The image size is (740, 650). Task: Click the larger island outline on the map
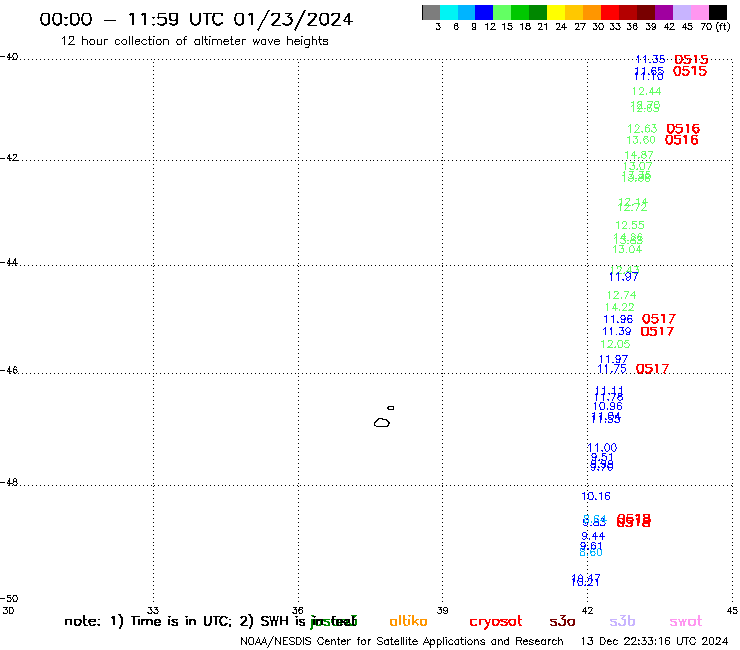pyautogui.click(x=382, y=422)
